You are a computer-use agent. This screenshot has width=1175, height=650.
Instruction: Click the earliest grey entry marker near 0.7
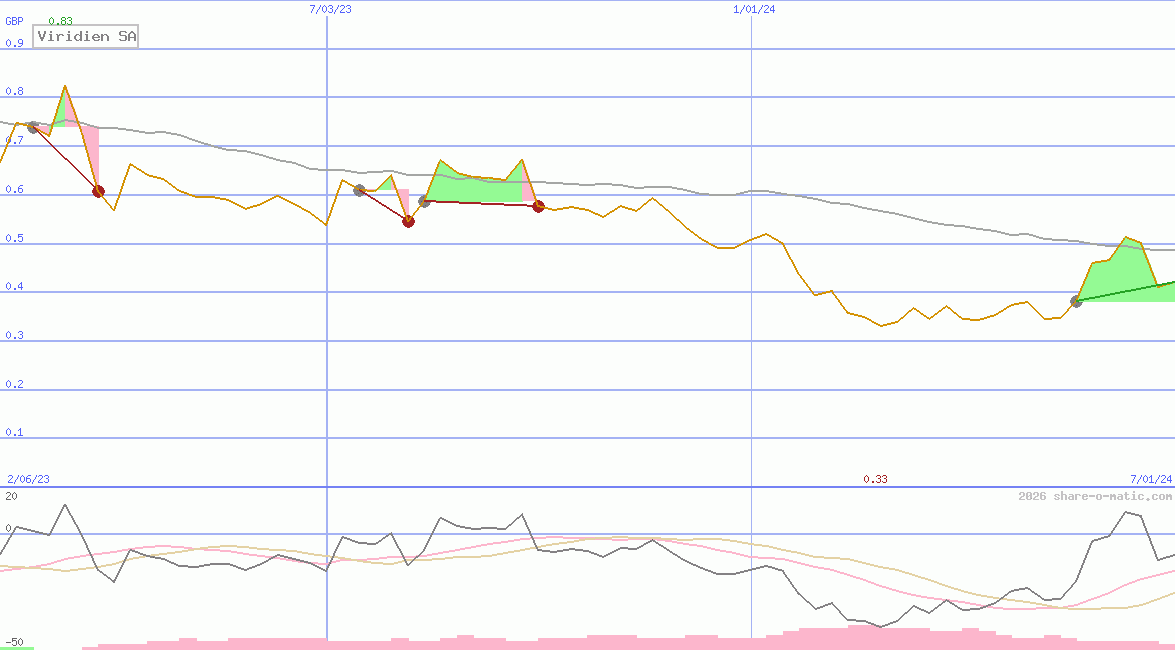click(x=32, y=127)
